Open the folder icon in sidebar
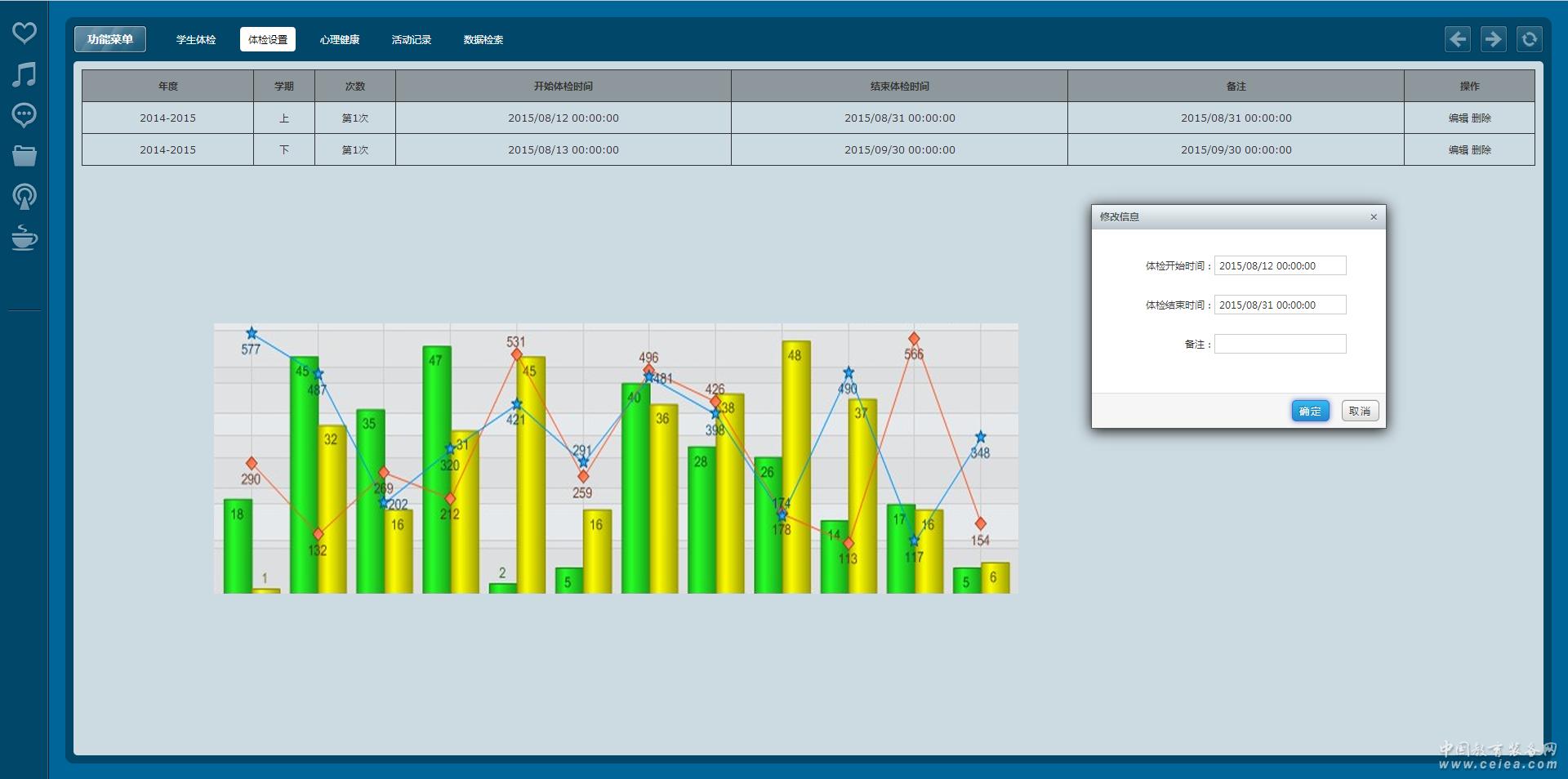Viewport: 1568px width, 779px height. (24, 156)
